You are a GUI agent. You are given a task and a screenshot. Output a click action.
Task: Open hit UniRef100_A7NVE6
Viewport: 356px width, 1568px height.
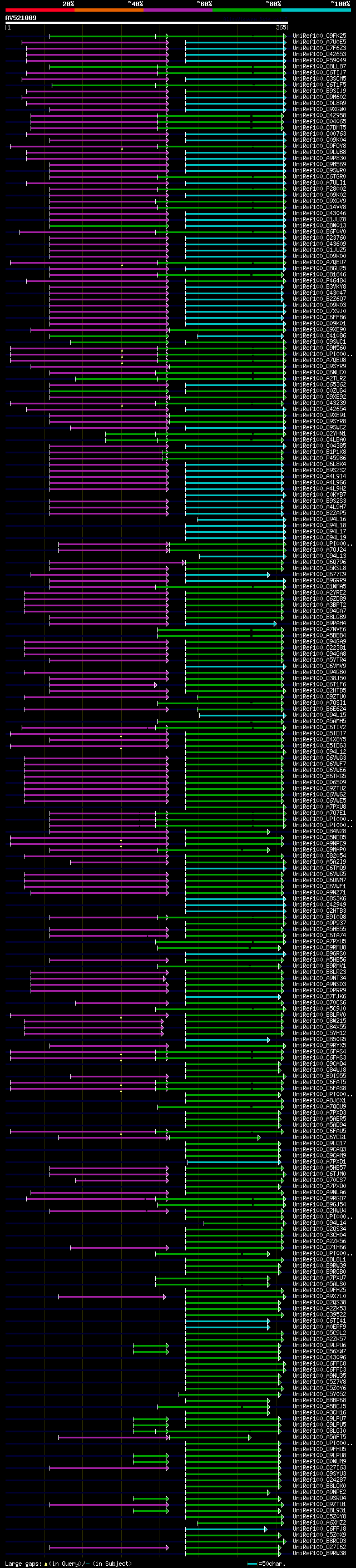pos(319,630)
